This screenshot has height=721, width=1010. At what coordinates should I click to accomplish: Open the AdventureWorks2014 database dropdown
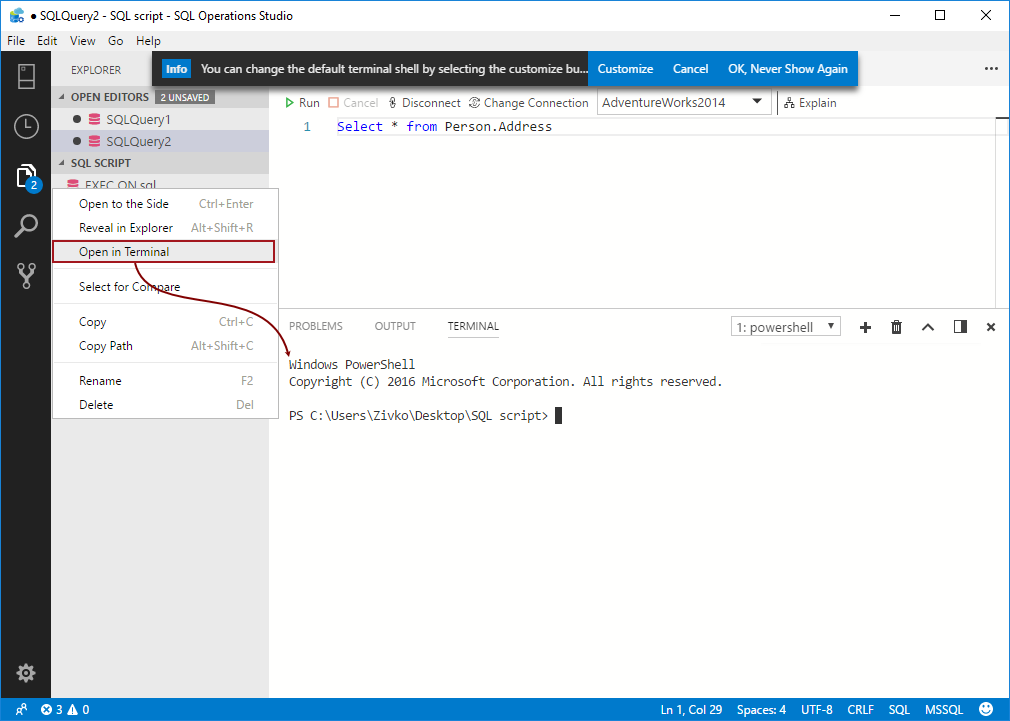click(683, 102)
